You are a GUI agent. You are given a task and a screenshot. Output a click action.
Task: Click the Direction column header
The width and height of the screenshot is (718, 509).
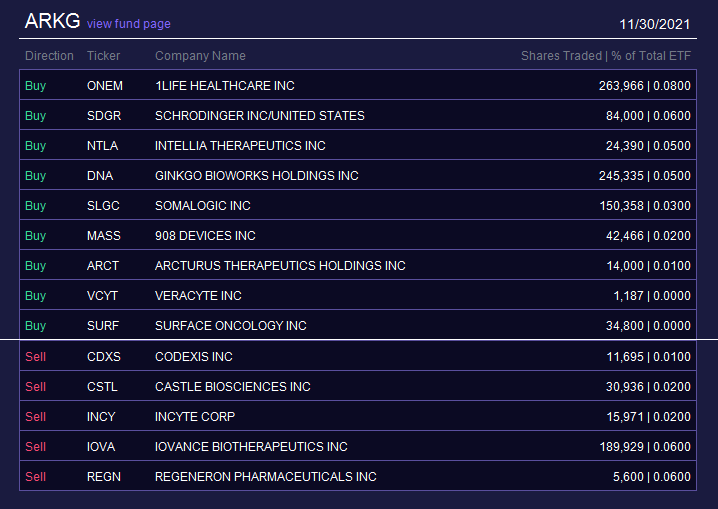click(49, 56)
